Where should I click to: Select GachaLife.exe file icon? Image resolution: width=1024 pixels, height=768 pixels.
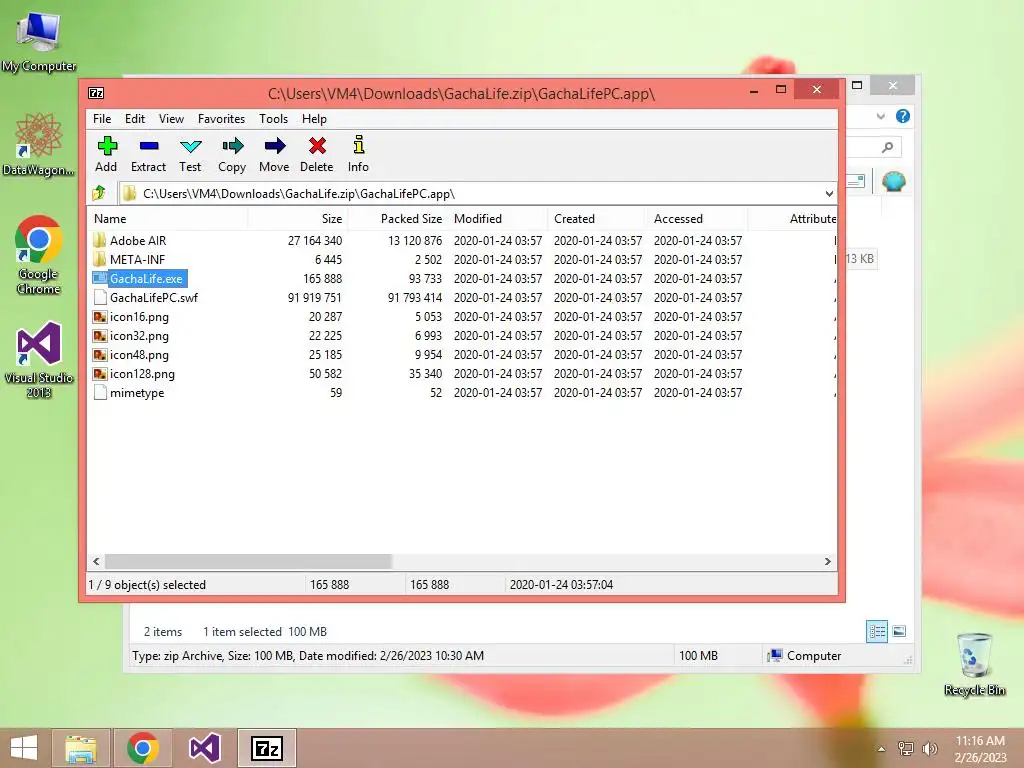[99, 278]
